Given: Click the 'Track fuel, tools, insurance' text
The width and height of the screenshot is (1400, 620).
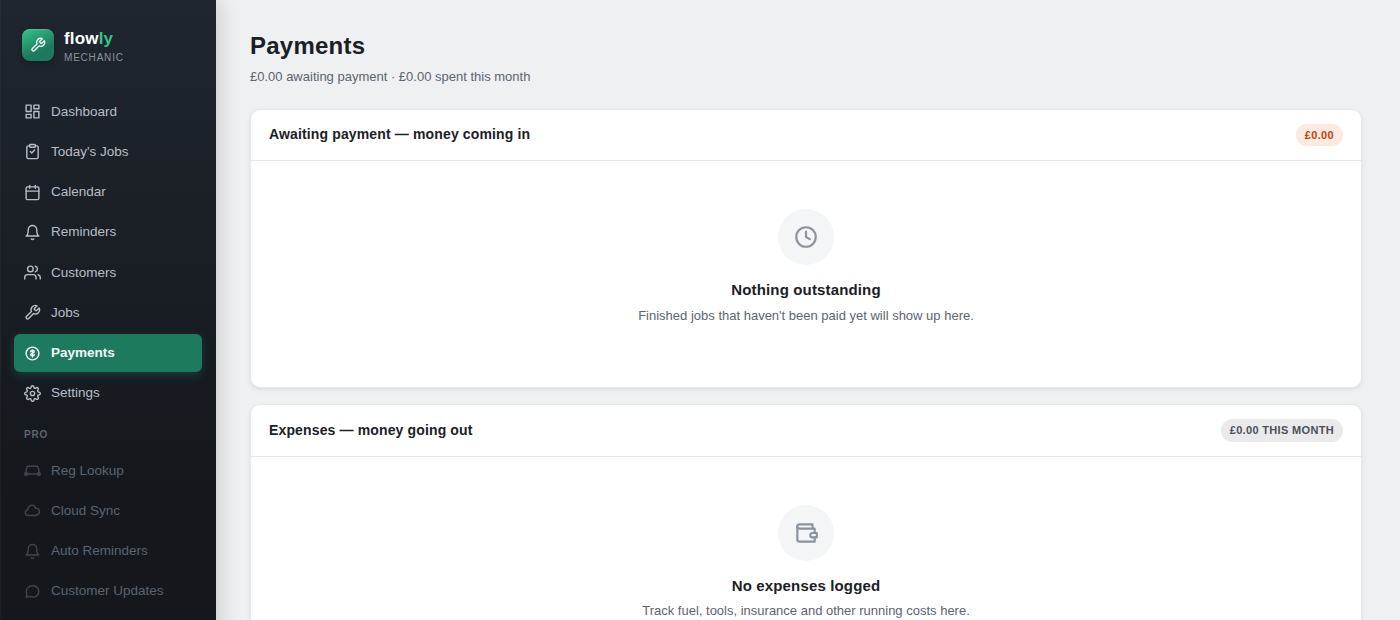Looking at the screenshot, I should coord(806,610).
